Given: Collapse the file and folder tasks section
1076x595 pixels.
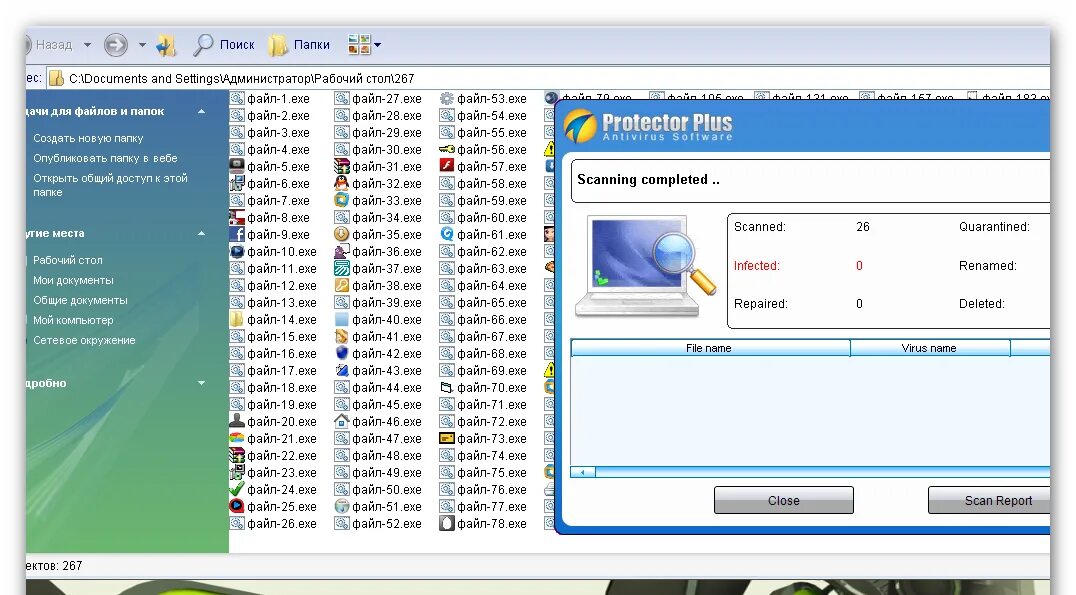Looking at the screenshot, I should [x=201, y=111].
